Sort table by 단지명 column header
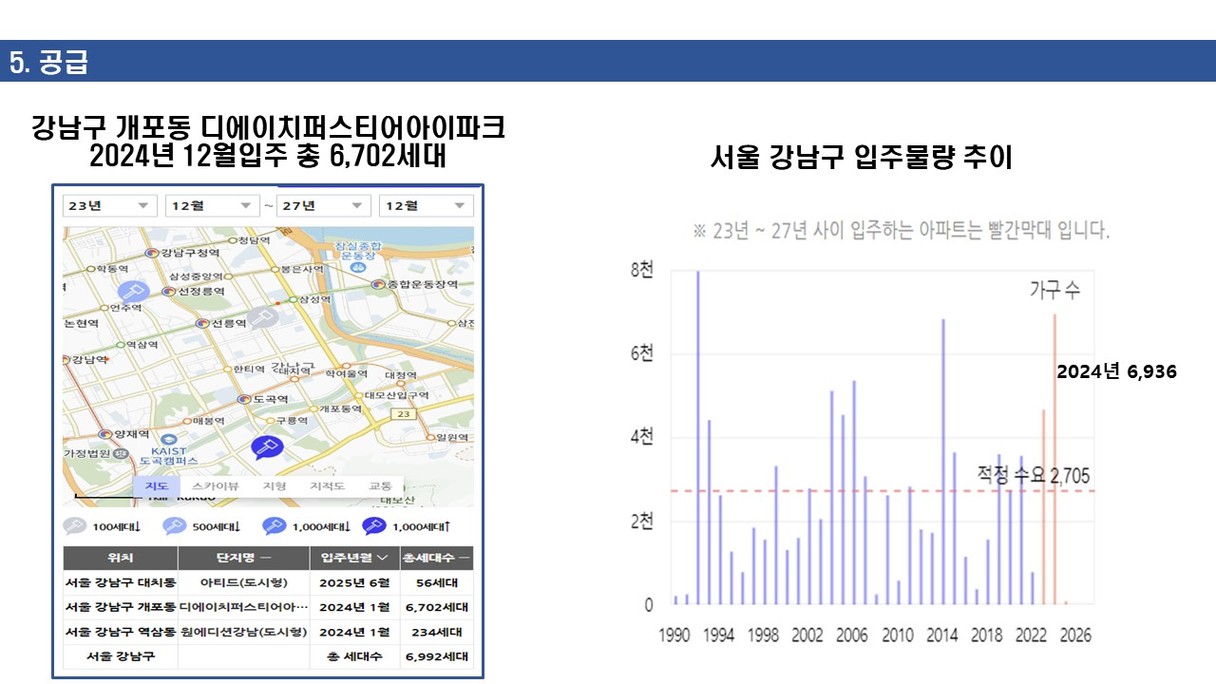This screenshot has height=684, width=1216. click(x=245, y=558)
